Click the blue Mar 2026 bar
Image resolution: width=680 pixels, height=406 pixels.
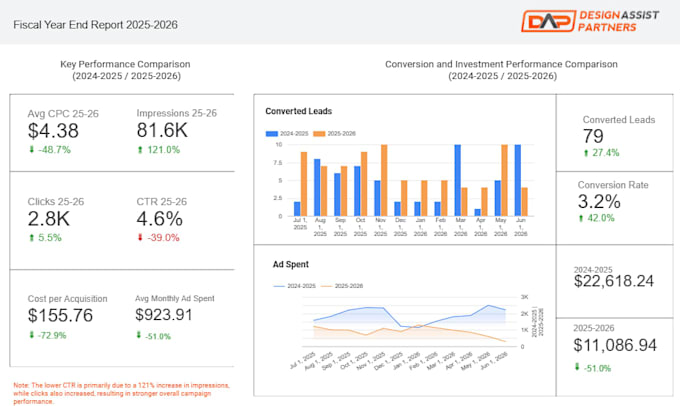pos(458,180)
